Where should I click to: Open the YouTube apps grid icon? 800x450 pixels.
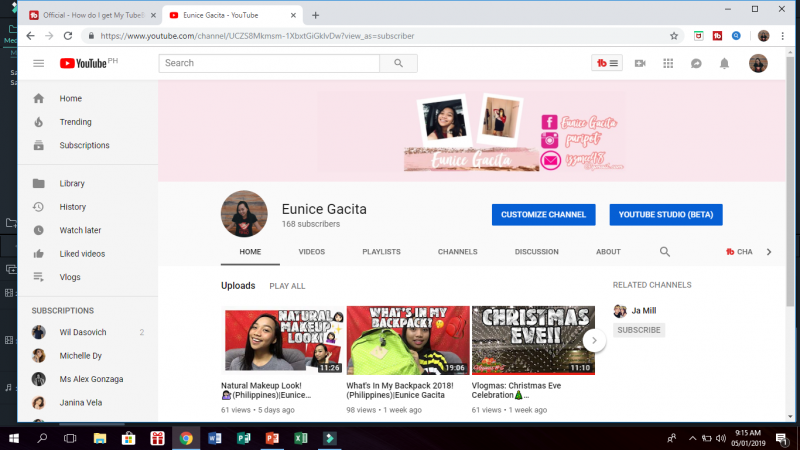coord(668,63)
